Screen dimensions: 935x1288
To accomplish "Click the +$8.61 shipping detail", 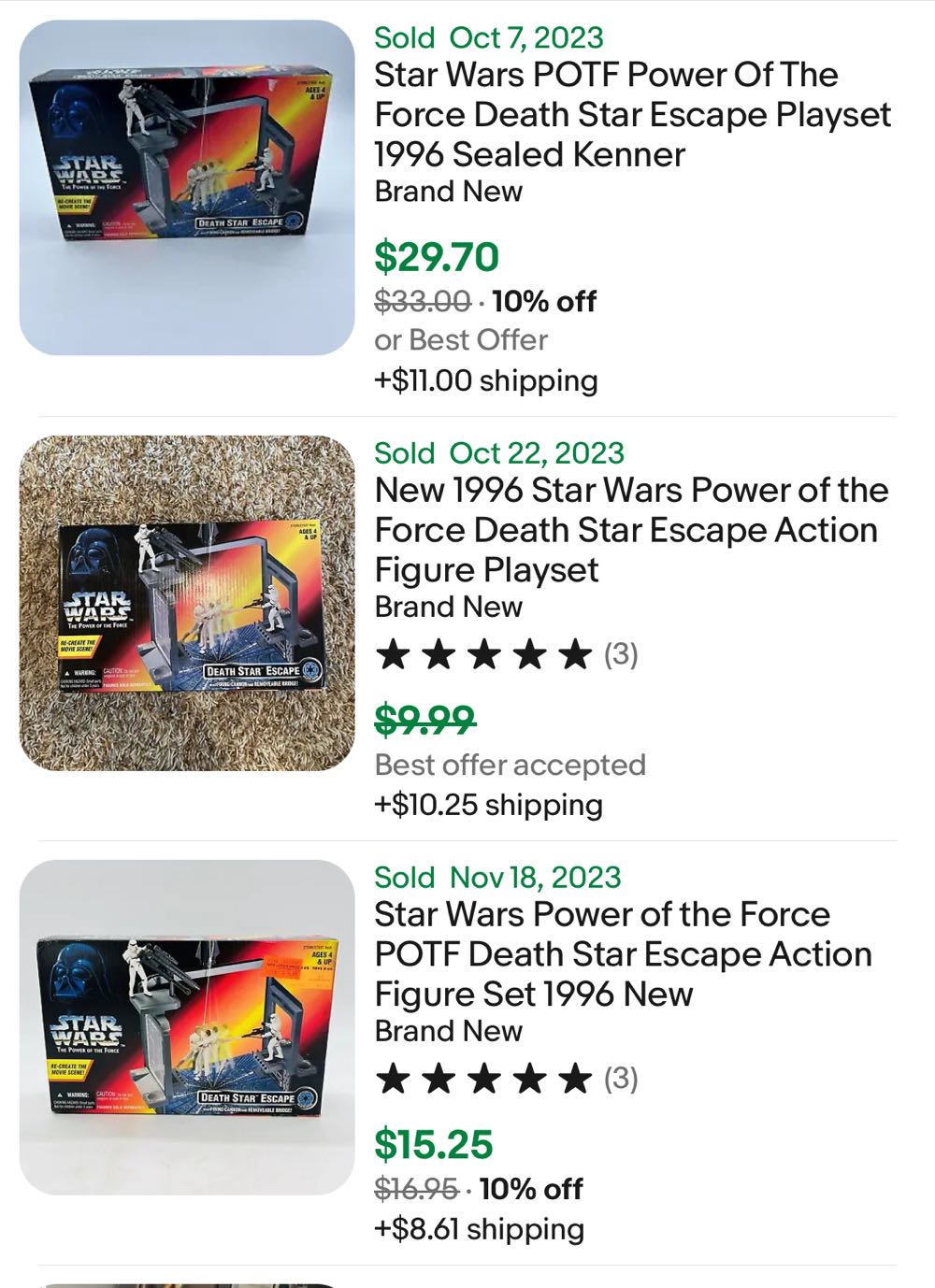I will [x=477, y=1229].
